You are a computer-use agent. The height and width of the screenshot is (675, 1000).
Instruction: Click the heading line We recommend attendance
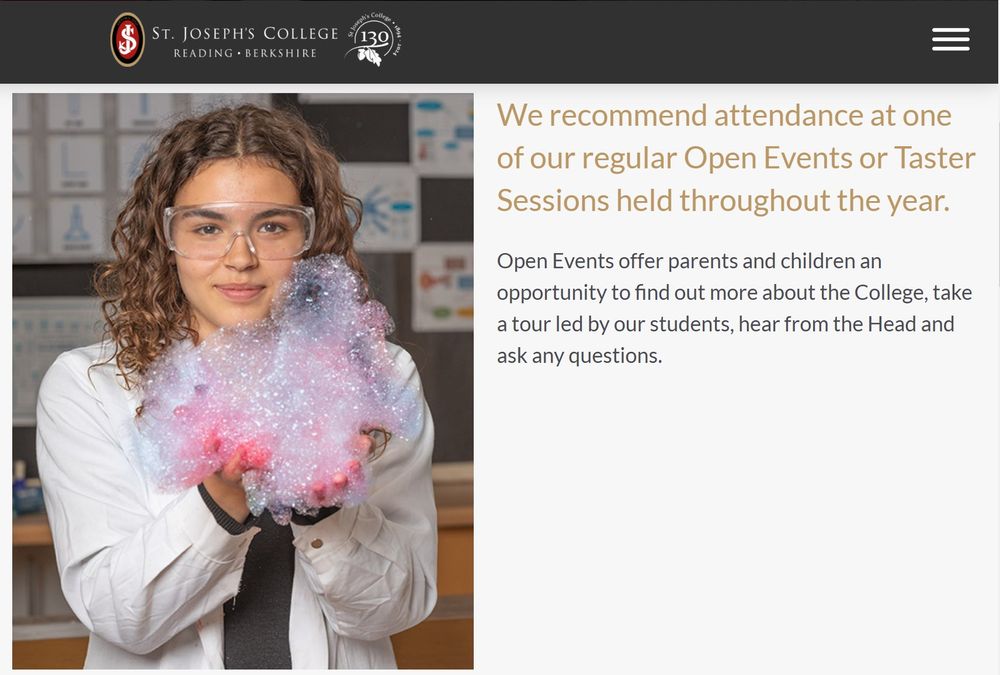(724, 115)
